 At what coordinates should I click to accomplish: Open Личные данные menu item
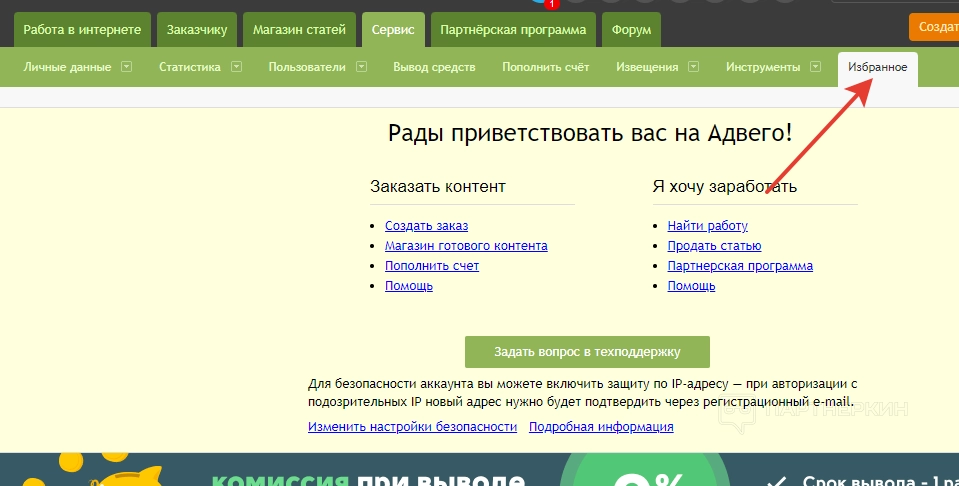point(67,67)
